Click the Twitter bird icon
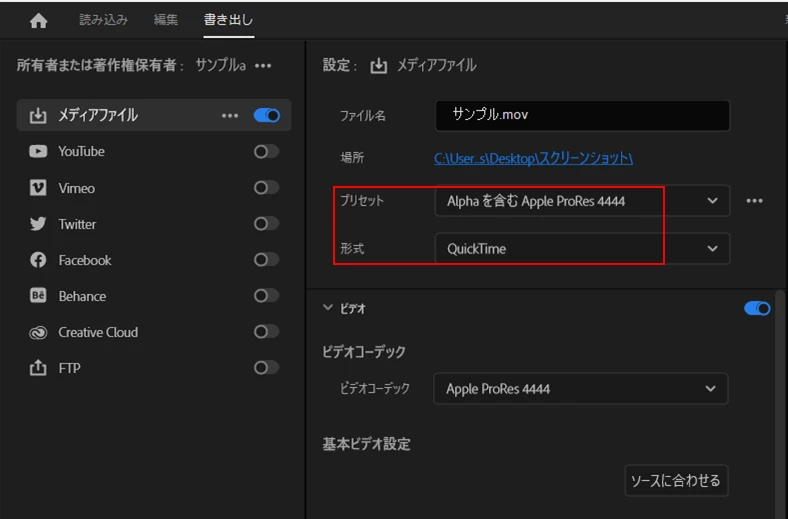Screen dimensions: 788x519 pos(38,224)
